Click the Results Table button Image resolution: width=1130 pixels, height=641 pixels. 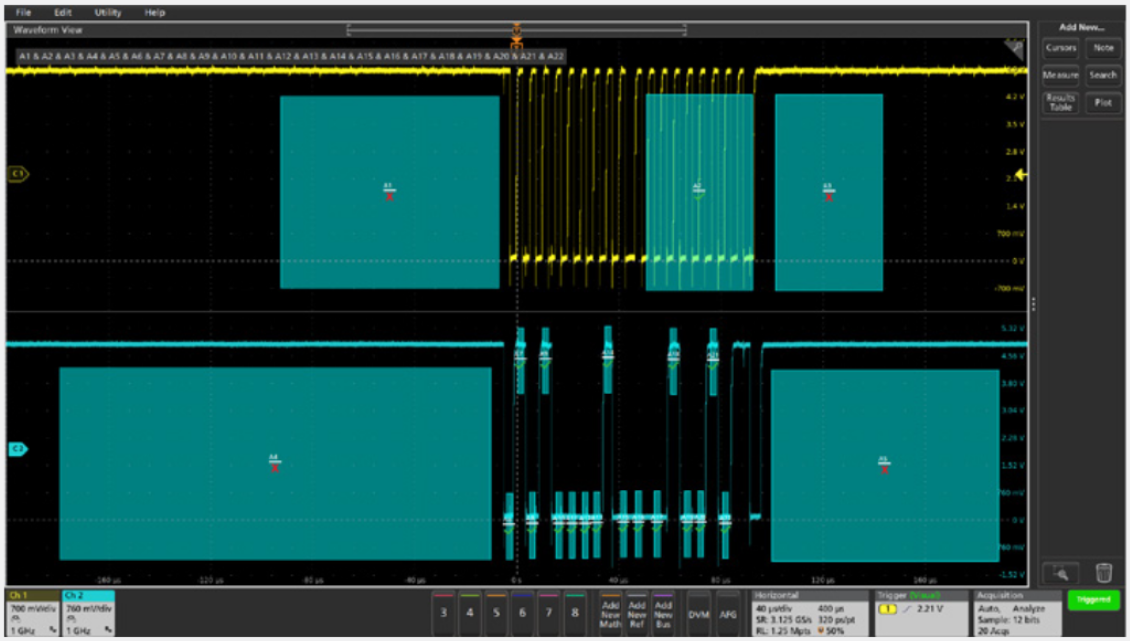pos(1061,102)
